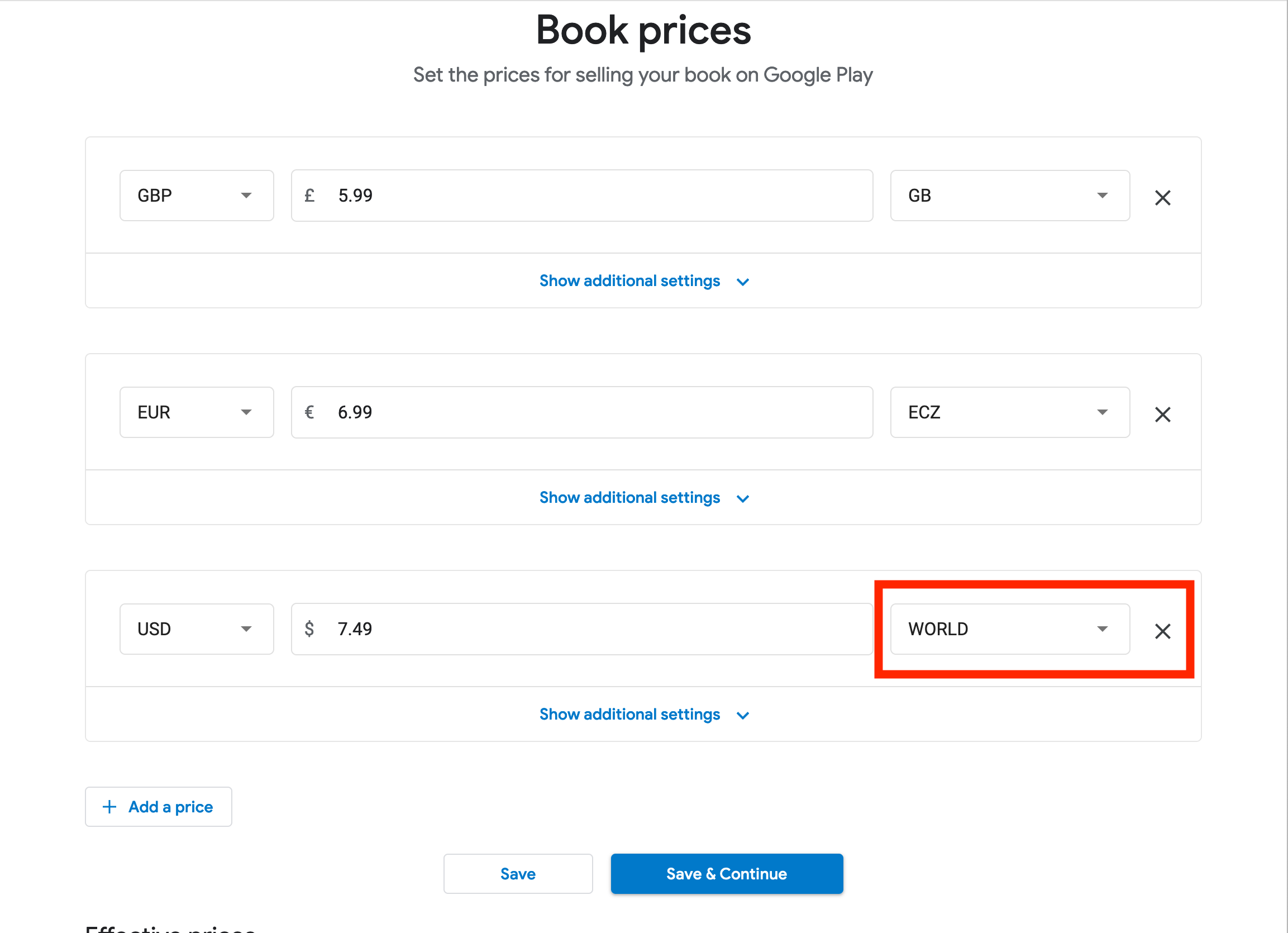Click Add a price link

170,806
